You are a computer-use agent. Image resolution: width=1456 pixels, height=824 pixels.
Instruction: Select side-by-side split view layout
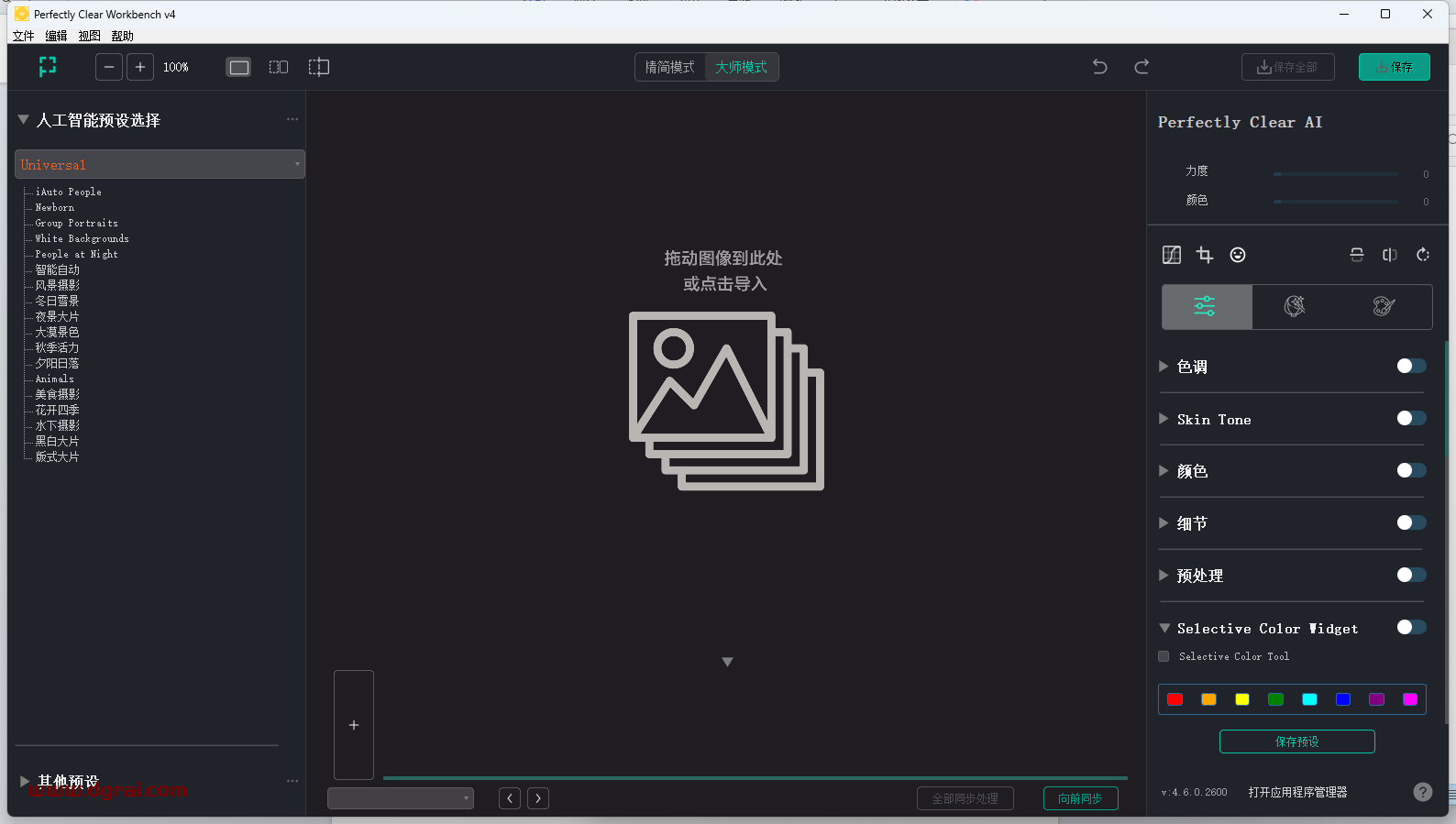click(x=279, y=67)
